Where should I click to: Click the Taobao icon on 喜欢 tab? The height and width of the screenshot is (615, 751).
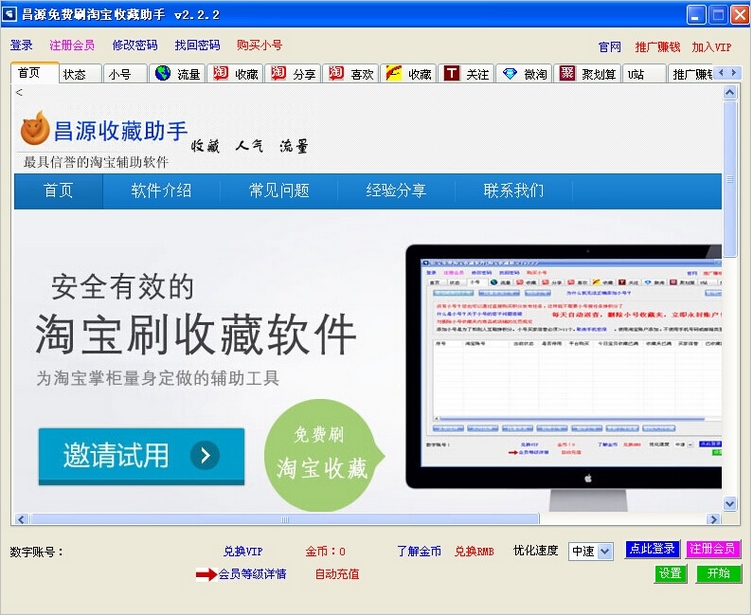pyautogui.click(x=336, y=73)
